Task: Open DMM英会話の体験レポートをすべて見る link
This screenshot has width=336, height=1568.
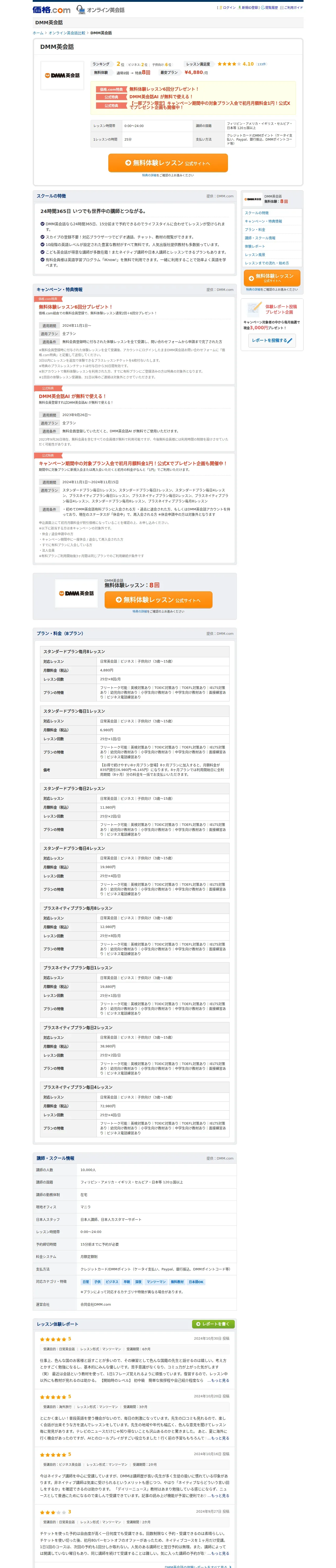Action: point(198,1567)
